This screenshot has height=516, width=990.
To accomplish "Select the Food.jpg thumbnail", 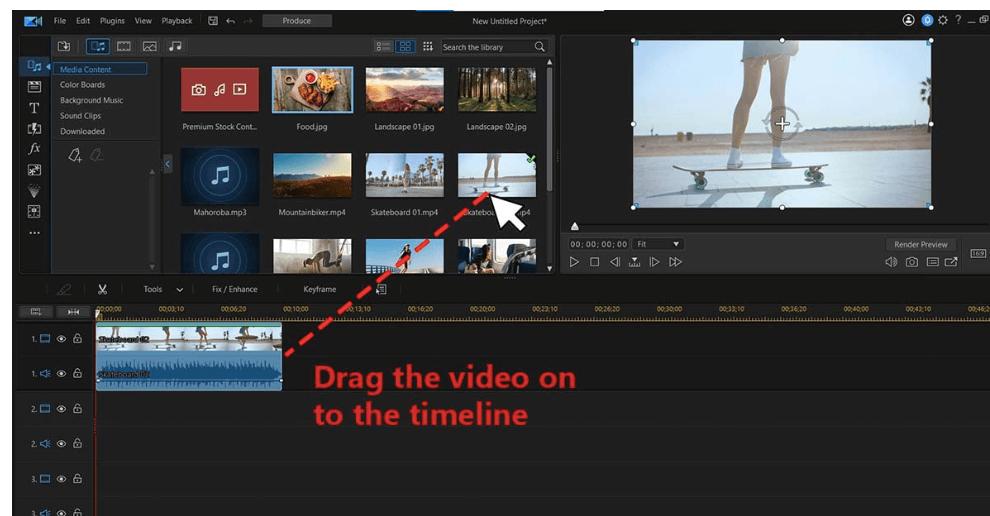I will pyautogui.click(x=312, y=90).
